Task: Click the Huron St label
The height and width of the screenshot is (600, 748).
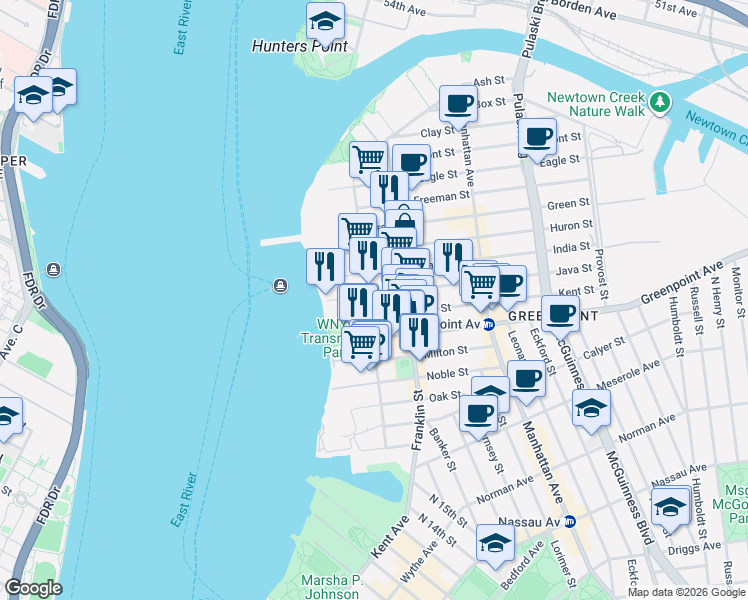Action: tap(571, 226)
